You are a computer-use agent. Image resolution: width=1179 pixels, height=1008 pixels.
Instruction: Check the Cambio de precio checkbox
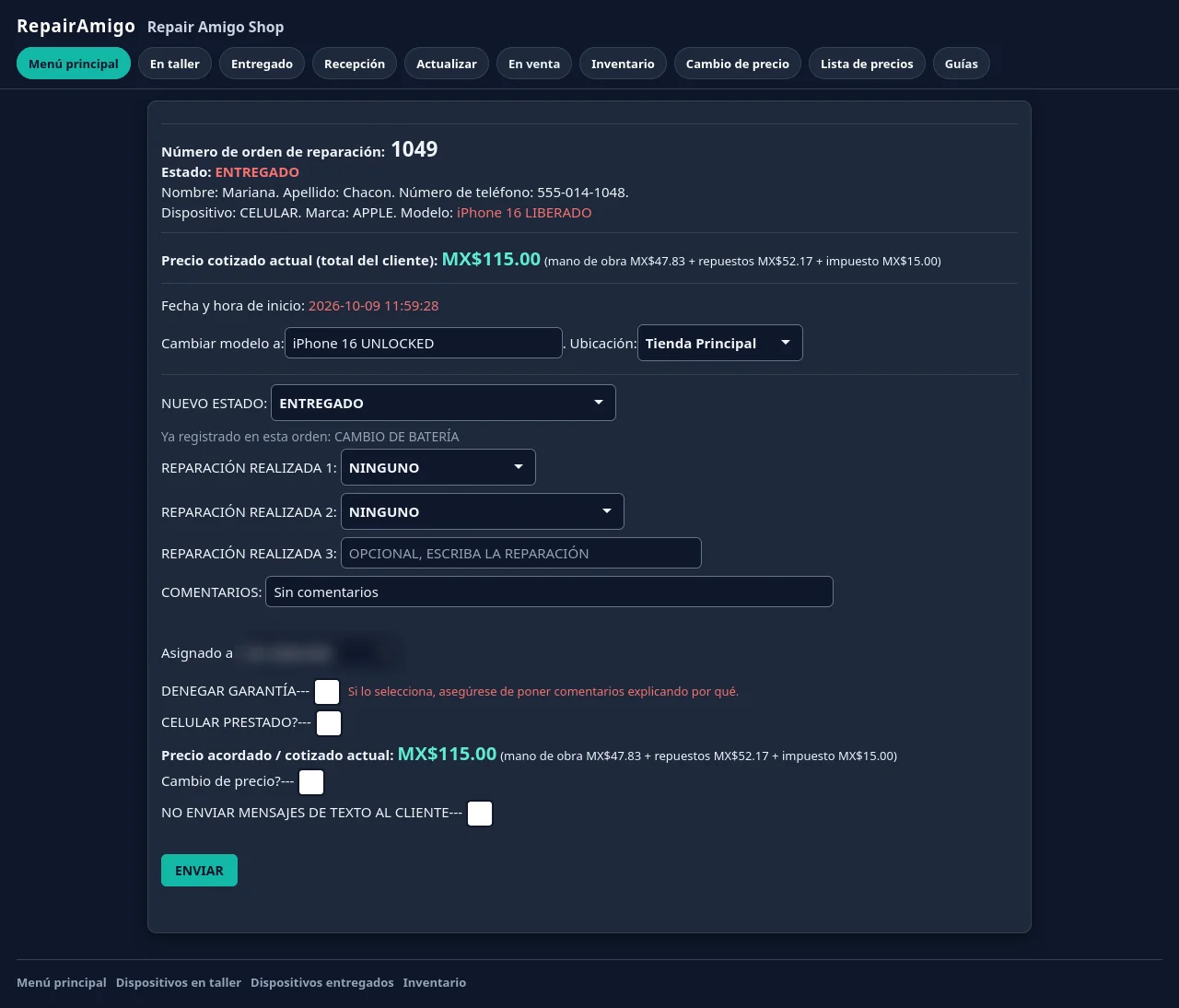[x=311, y=782]
